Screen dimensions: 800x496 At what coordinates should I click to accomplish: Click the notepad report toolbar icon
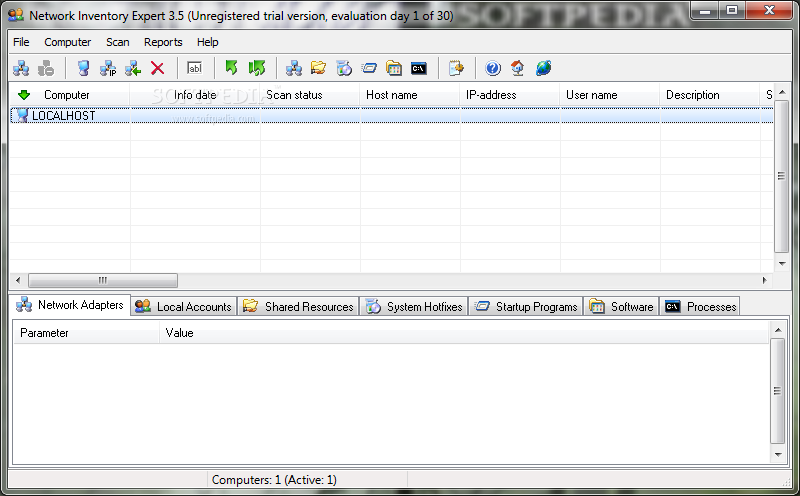coord(456,68)
